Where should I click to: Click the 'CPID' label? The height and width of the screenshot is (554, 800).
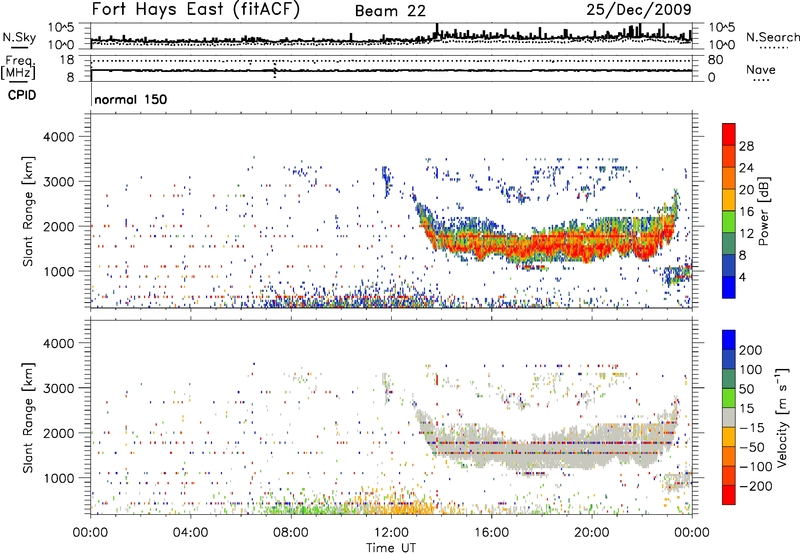[x=22, y=95]
